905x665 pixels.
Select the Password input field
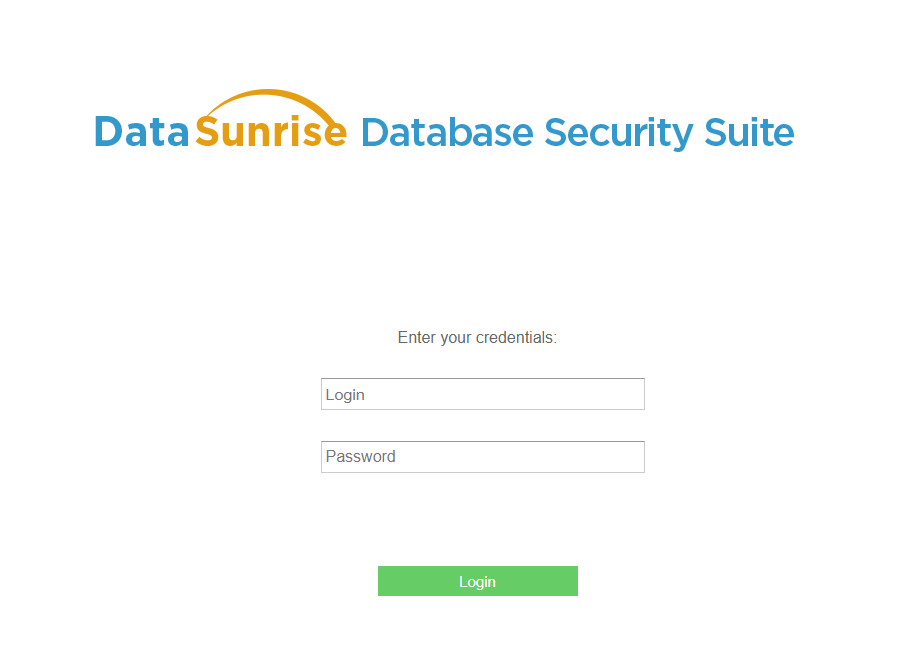pos(482,457)
